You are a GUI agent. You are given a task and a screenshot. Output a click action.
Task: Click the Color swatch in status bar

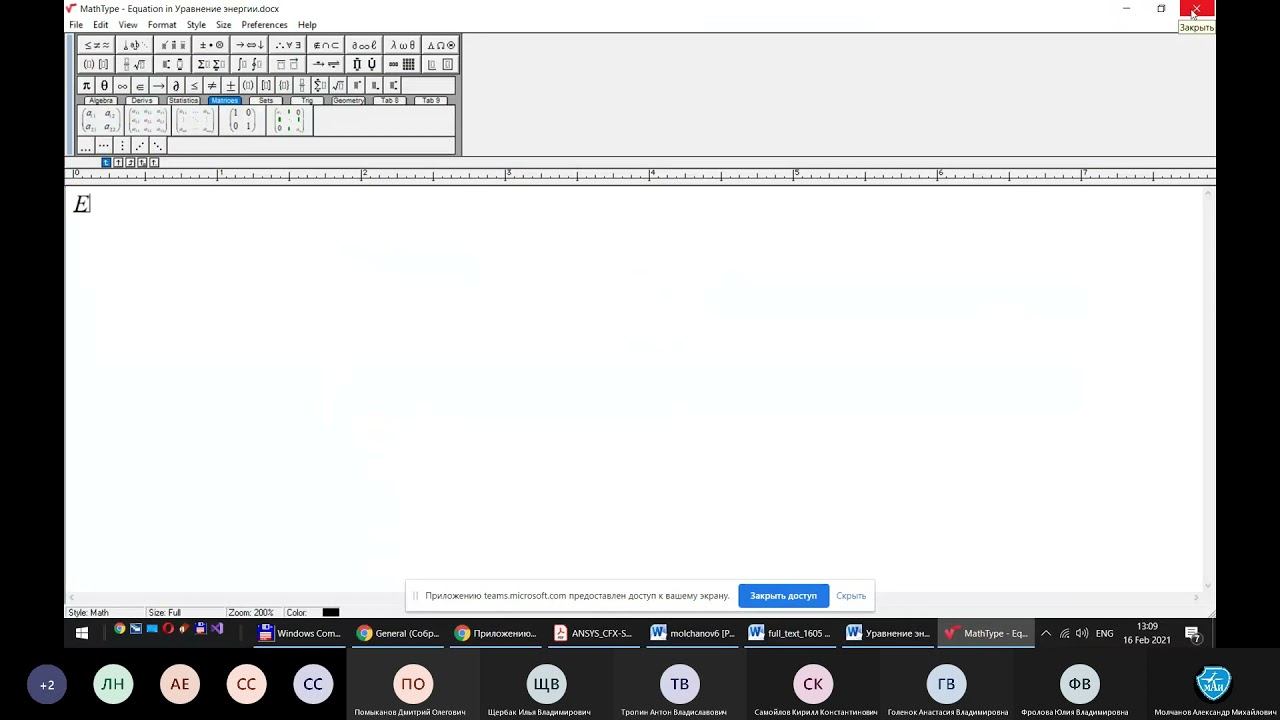click(331, 613)
